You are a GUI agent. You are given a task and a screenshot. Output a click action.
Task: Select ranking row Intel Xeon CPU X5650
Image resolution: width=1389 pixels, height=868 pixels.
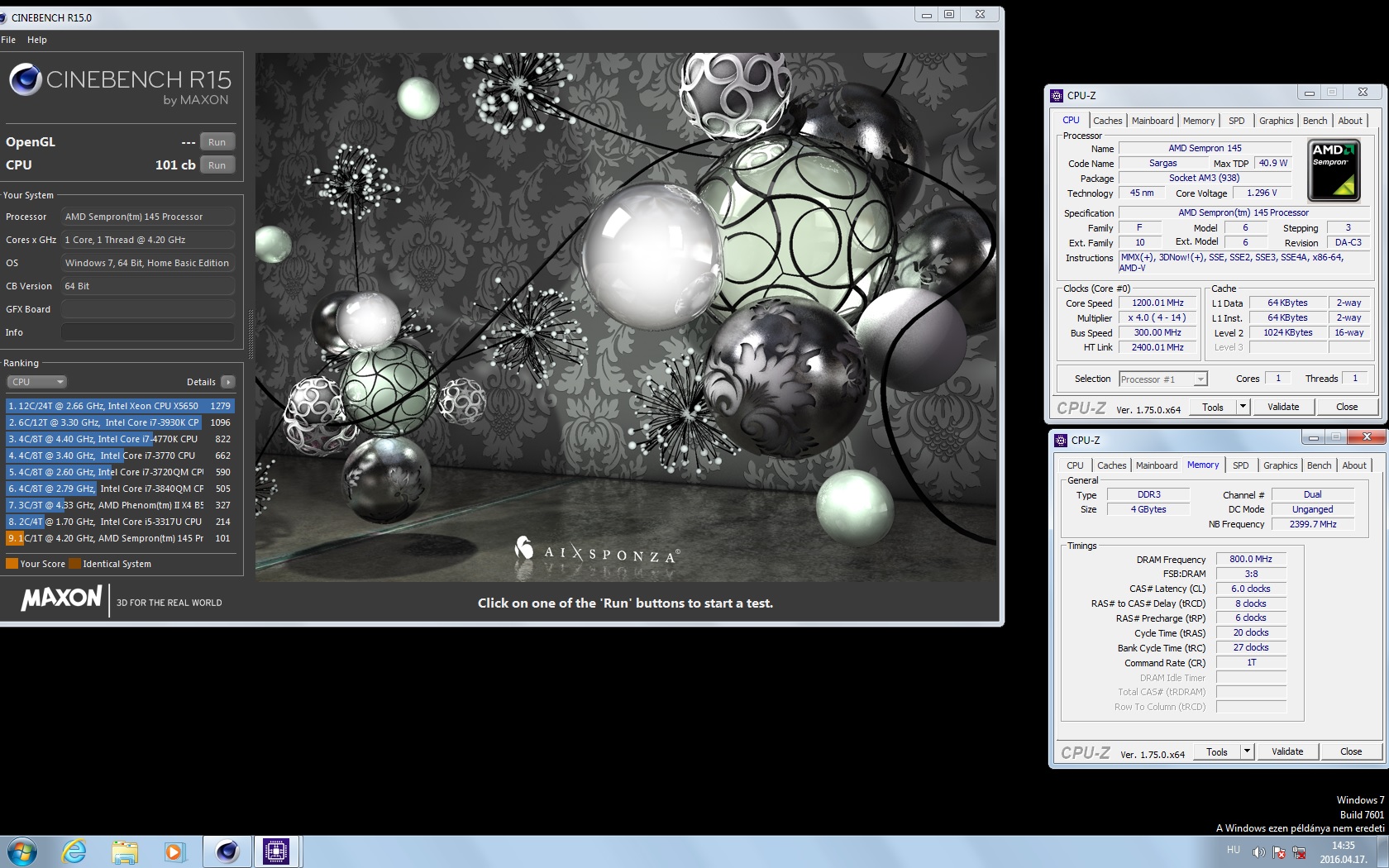[x=120, y=406]
